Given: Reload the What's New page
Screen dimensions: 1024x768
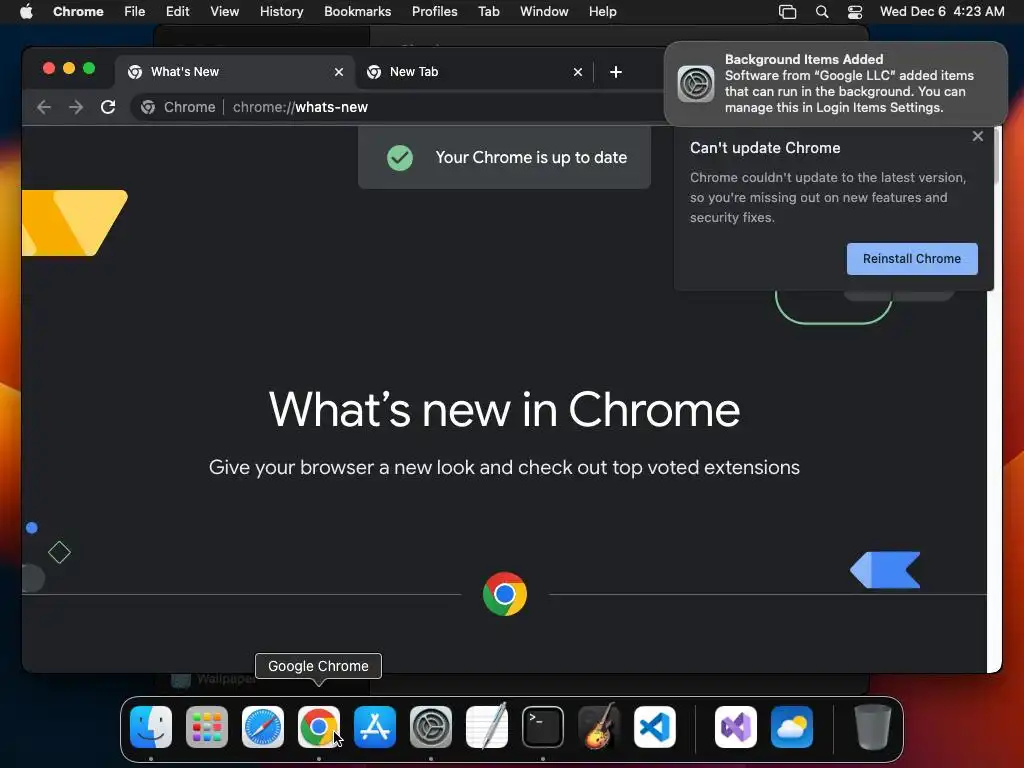Looking at the screenshot, I should coord(108,107).
